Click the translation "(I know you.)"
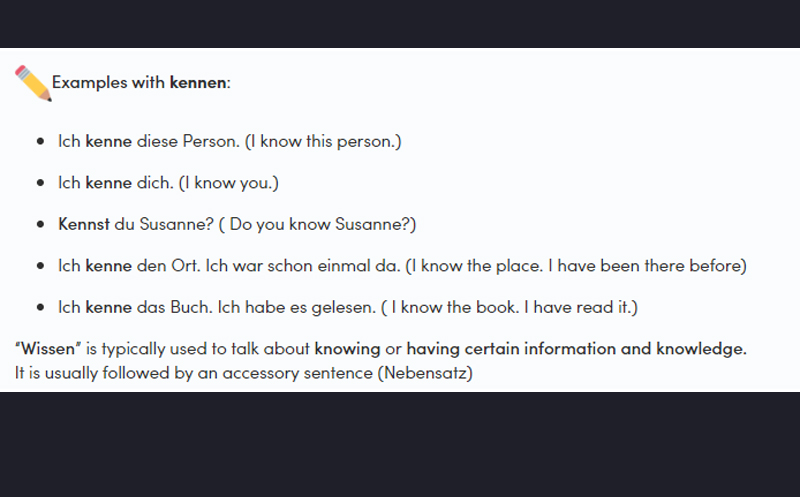Screen dimensions: 800x497 click(x=228, y=183)
